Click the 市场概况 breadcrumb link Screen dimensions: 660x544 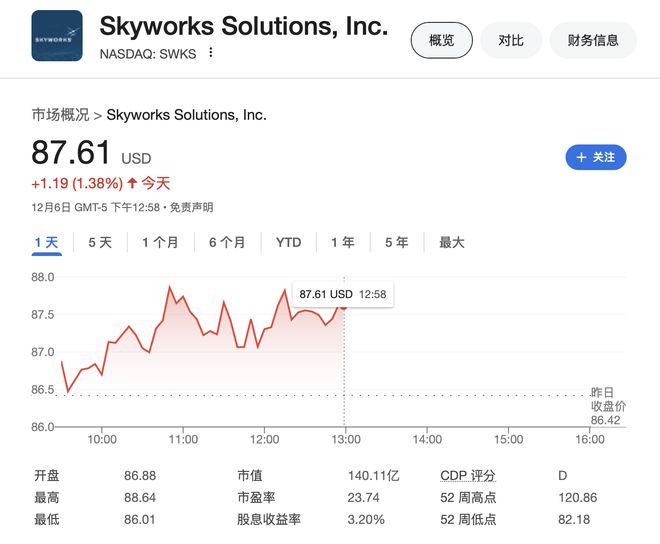pos(60,115)
